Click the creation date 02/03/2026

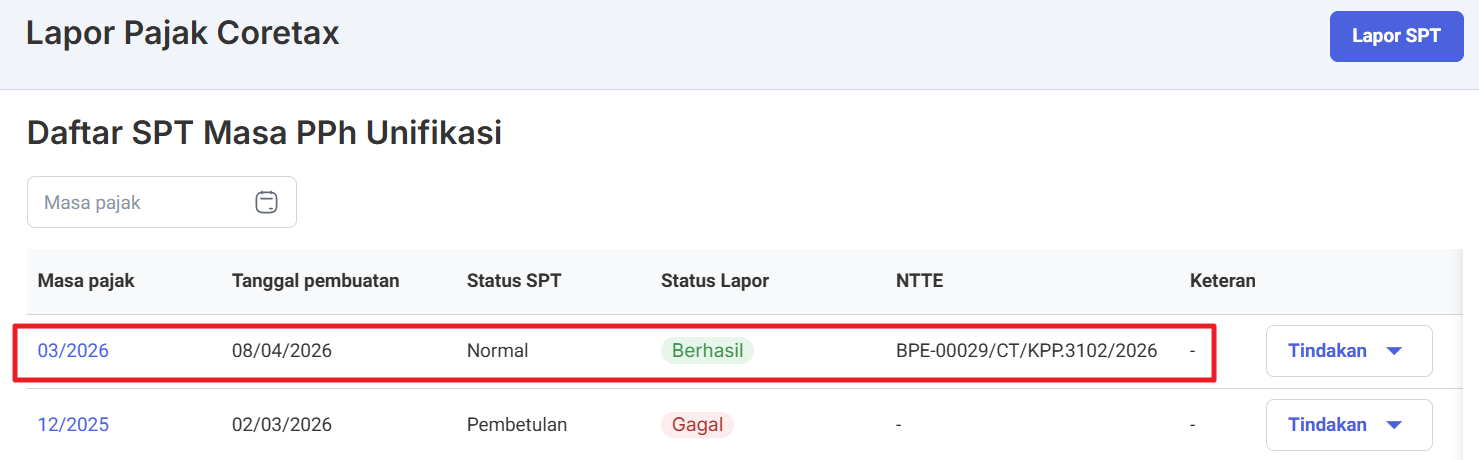(282, 425)
